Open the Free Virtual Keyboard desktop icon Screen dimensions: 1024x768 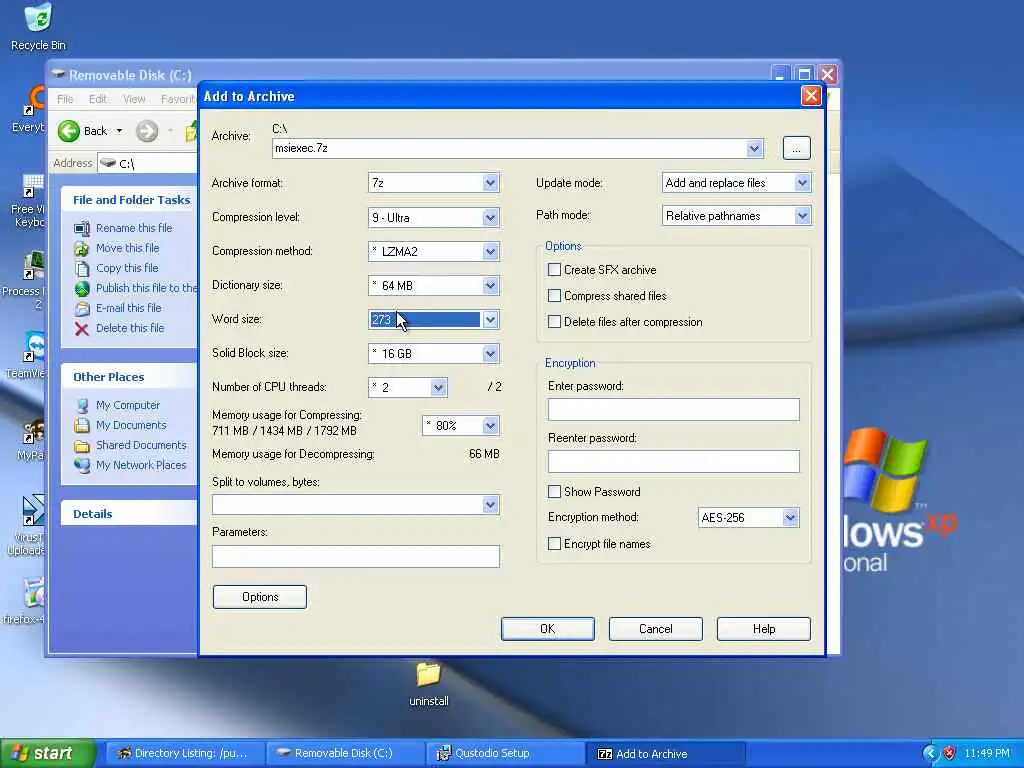point(33,186)
